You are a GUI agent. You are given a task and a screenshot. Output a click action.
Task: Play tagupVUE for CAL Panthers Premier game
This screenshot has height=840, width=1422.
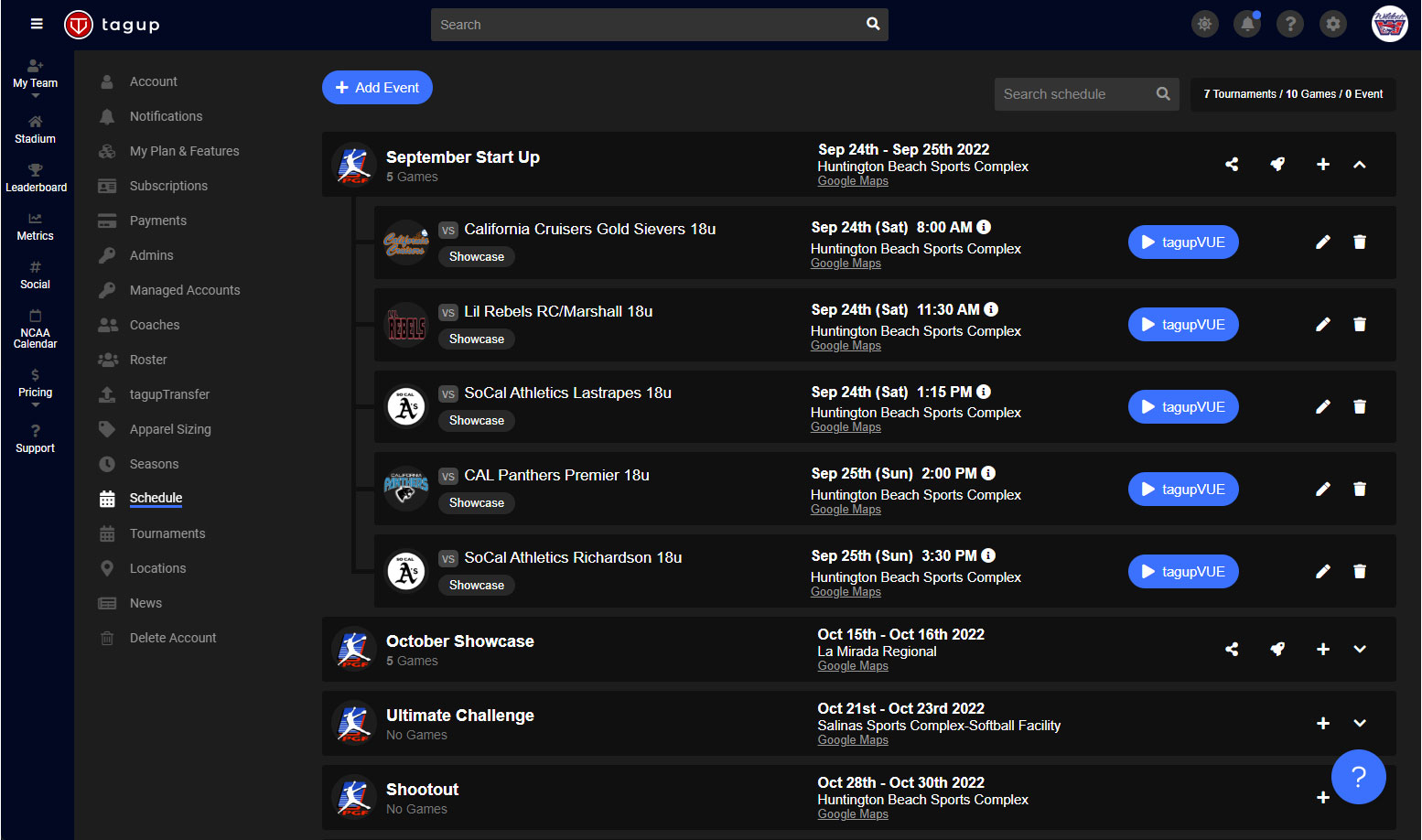tap(1183, 490)
